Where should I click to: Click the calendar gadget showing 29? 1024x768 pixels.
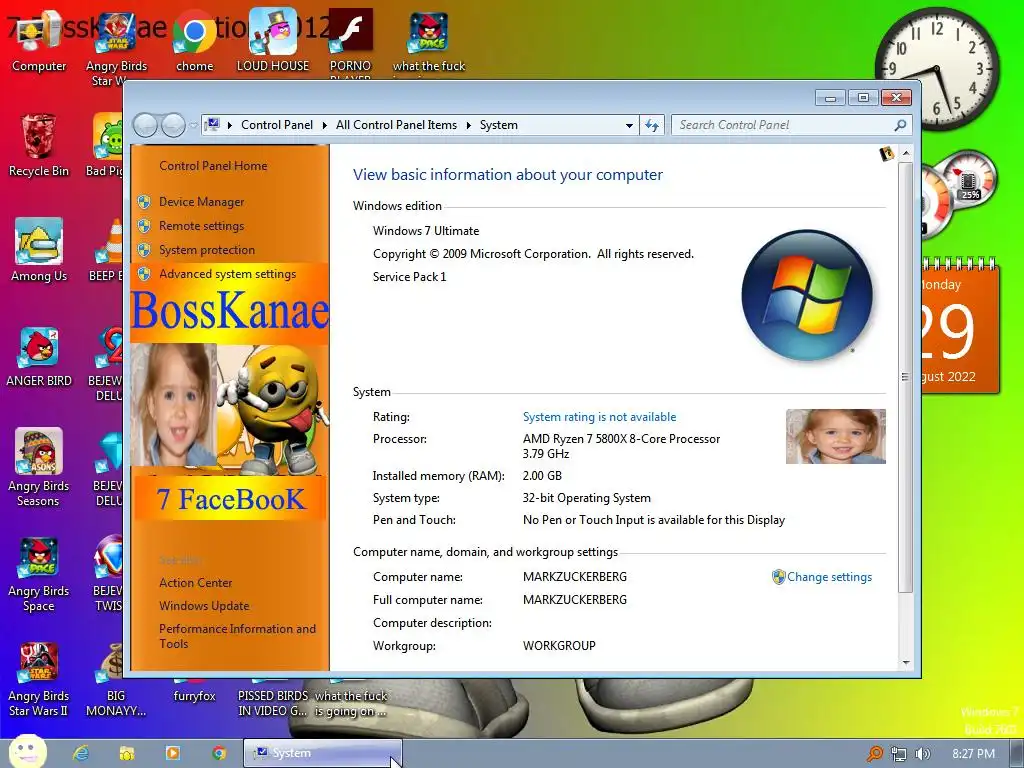[960, 325]
